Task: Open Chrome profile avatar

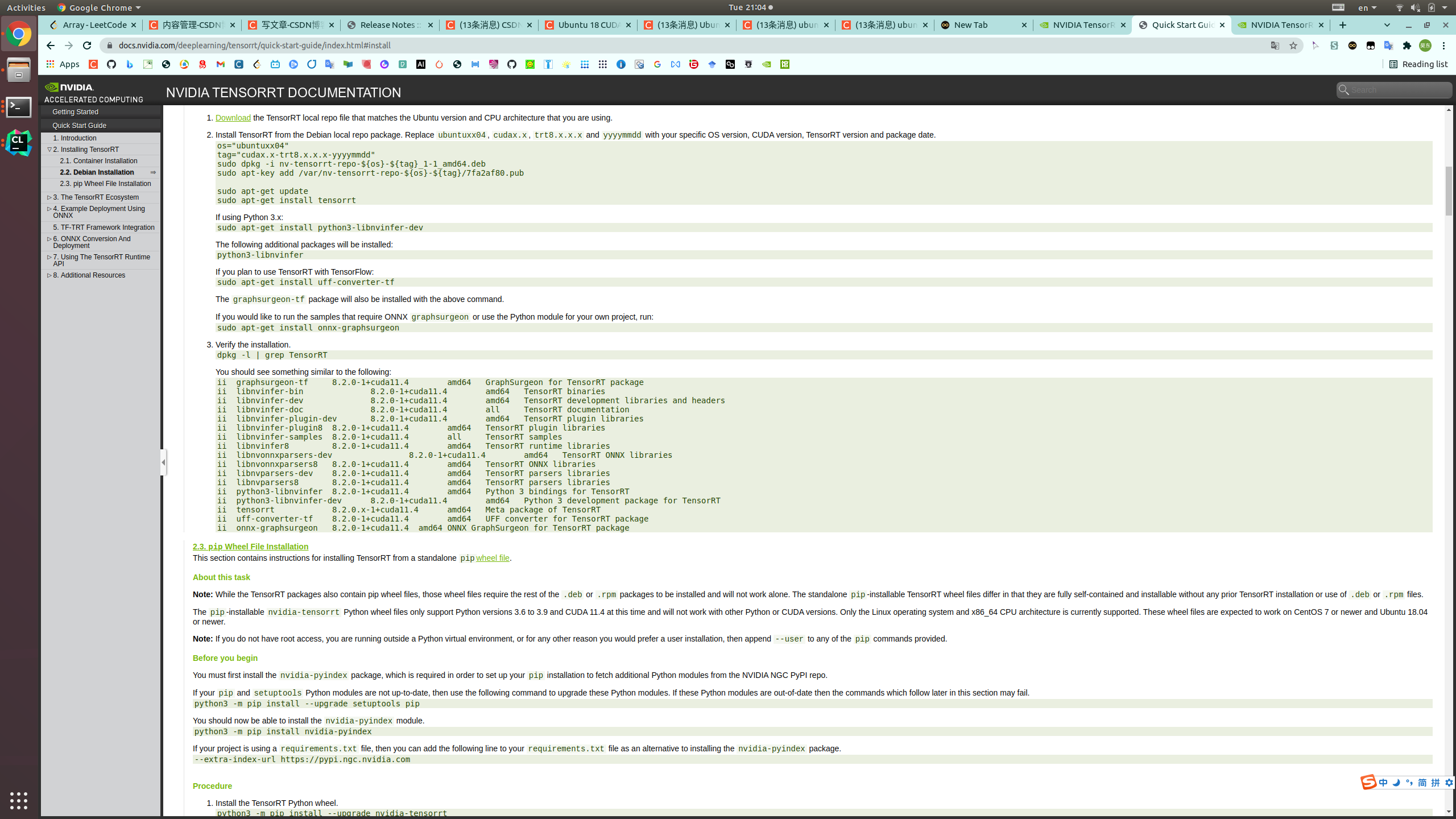Action: pos(1425,45)
